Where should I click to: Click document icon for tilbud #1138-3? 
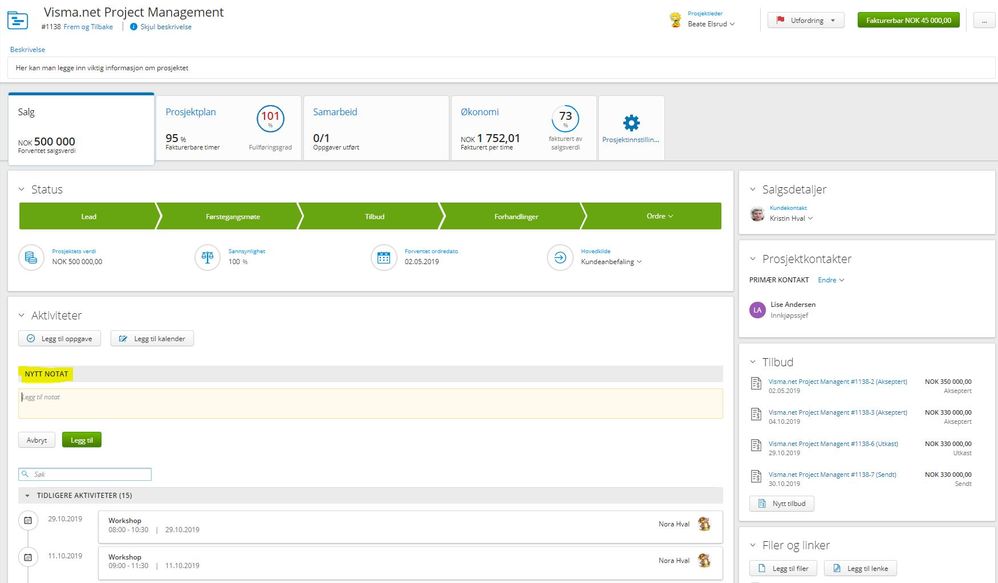[x=756, y=414]
